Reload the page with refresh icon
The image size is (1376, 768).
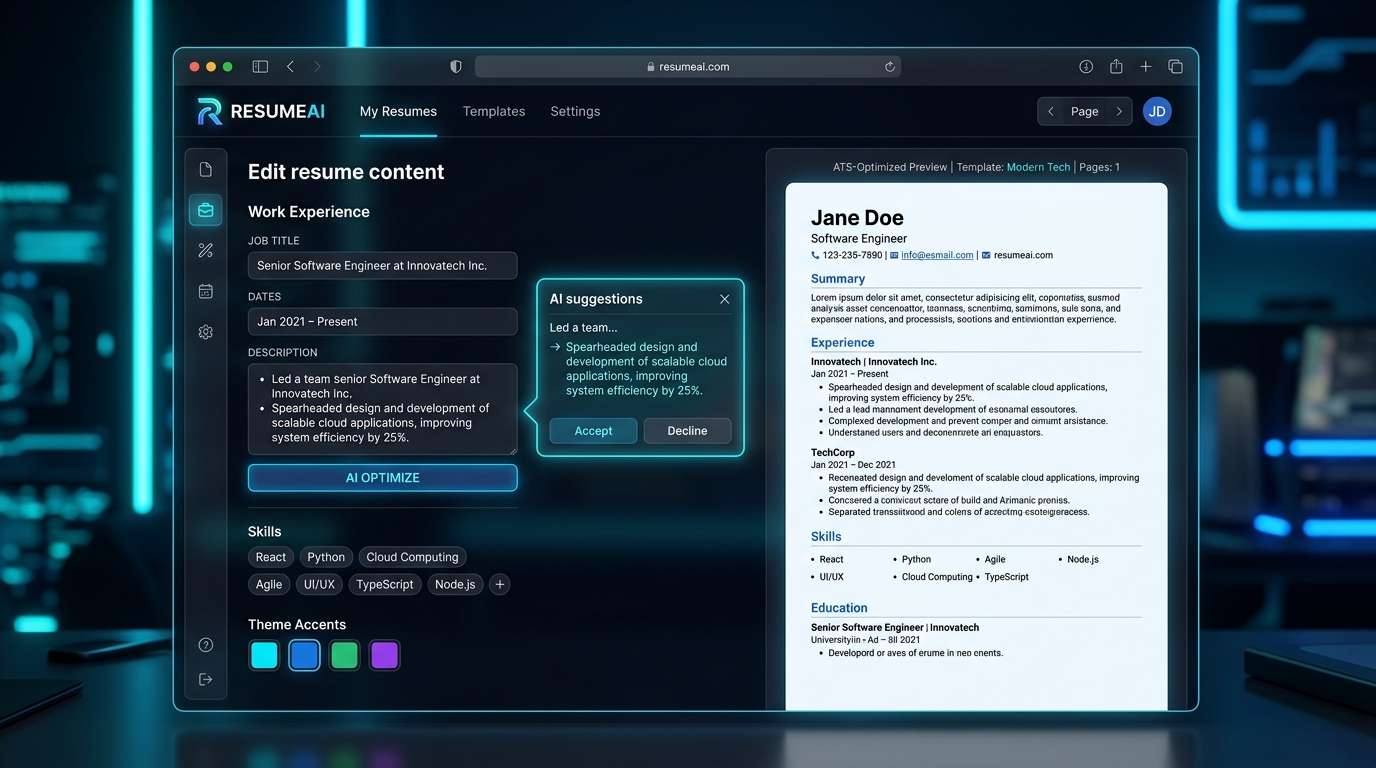[889, 67]
